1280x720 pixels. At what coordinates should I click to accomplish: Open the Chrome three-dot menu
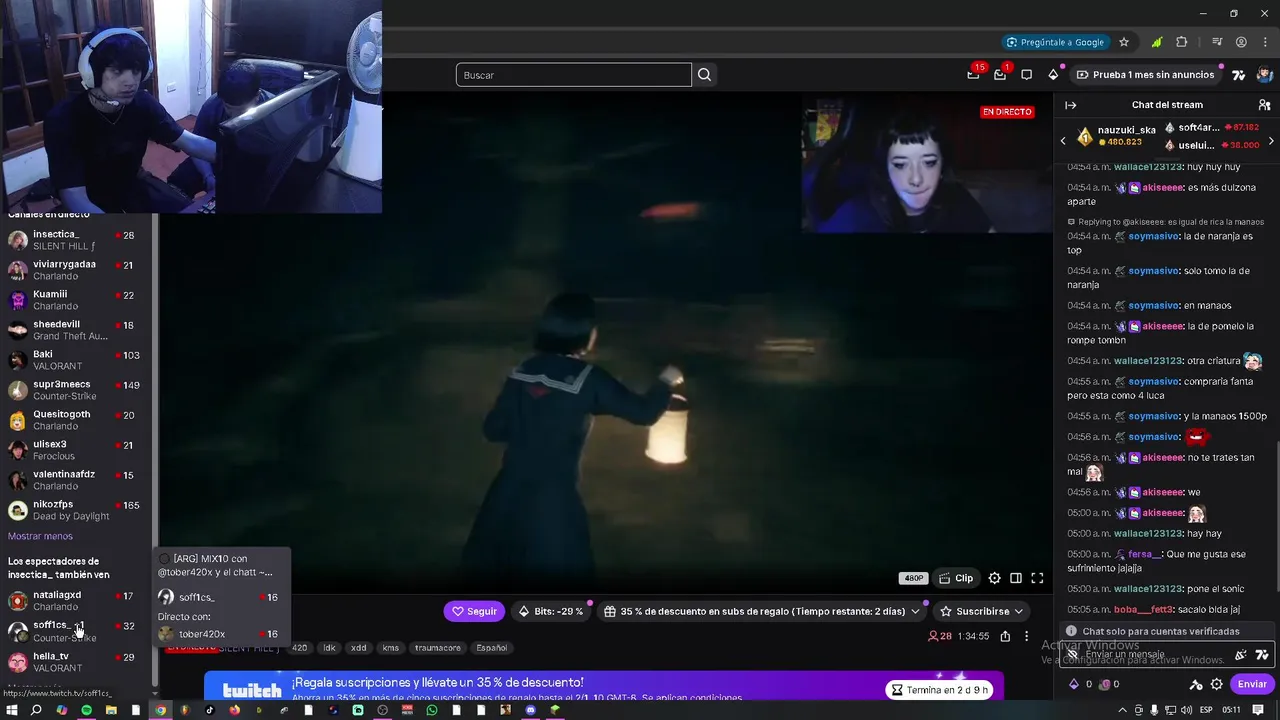coord(1265,42)
